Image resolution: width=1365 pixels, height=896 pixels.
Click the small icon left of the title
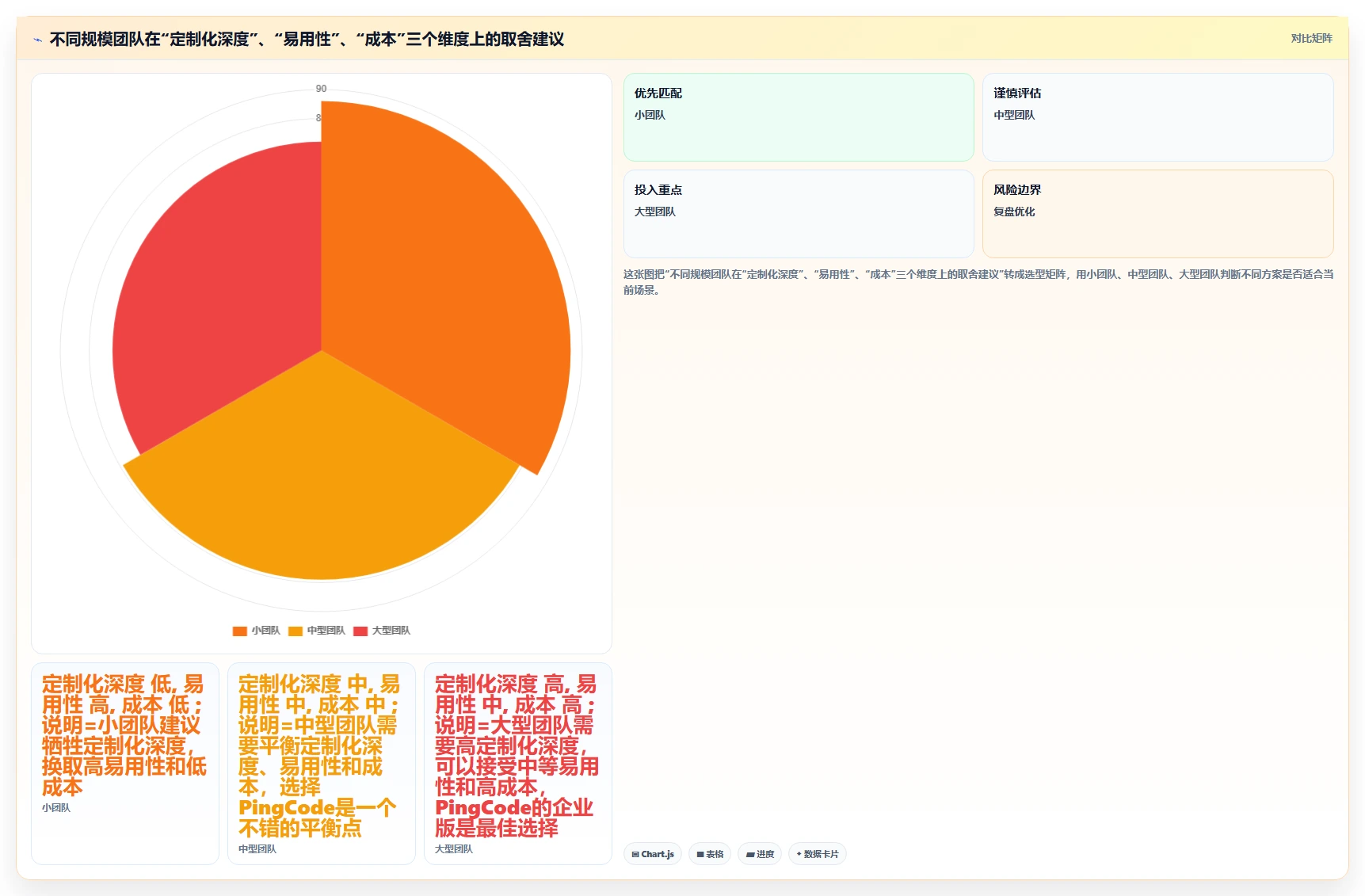[37, 40]
